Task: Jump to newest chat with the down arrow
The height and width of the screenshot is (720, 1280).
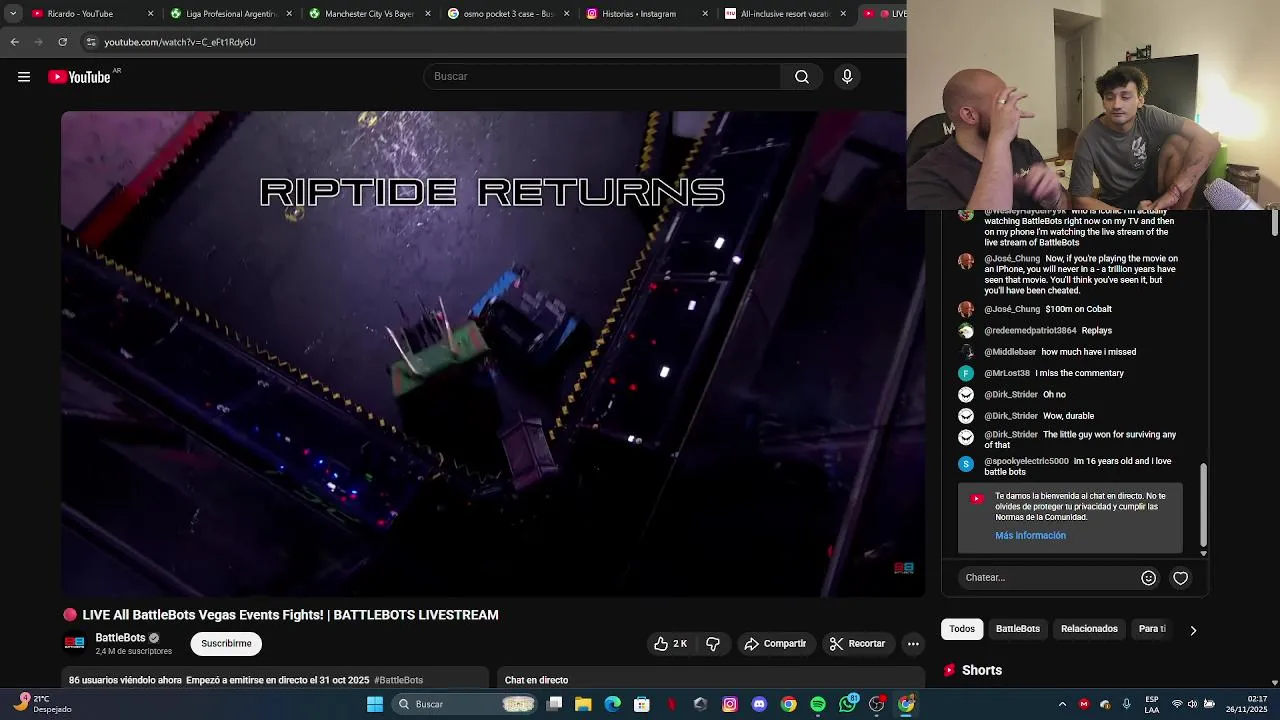Action: coord(1204,553)
